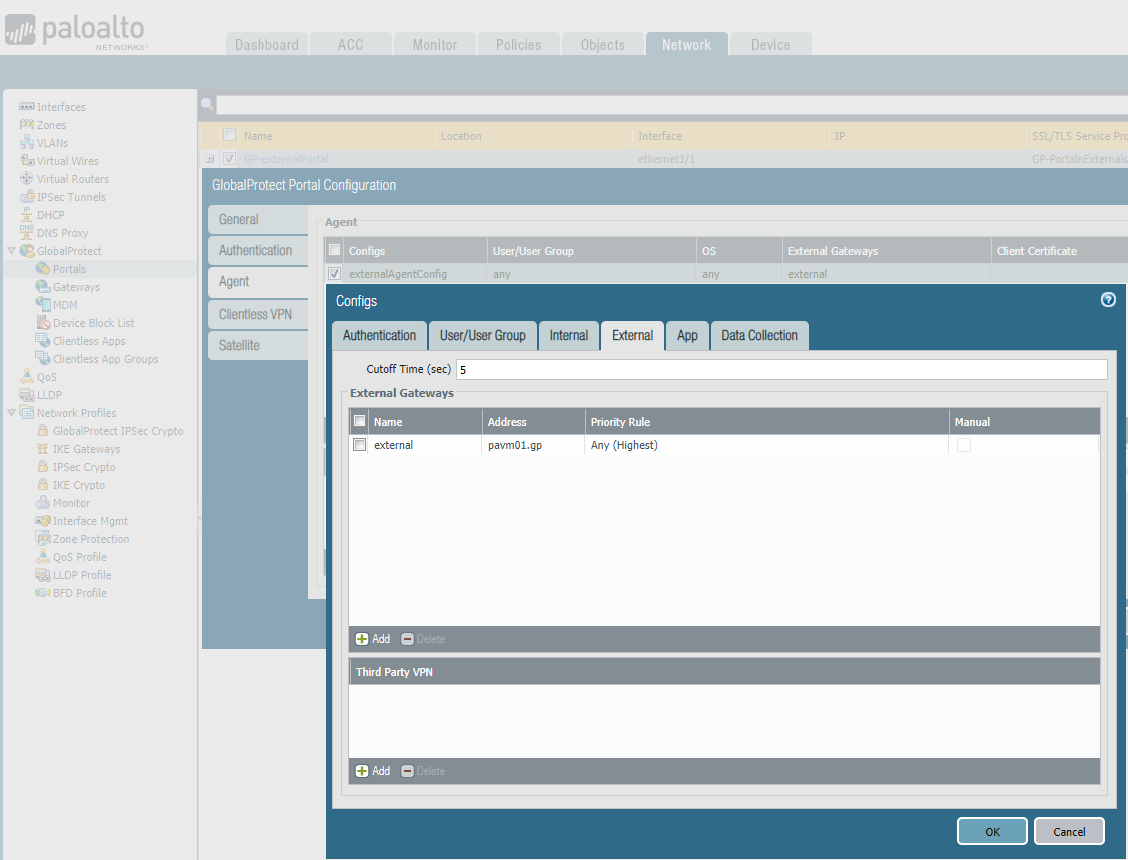This screenshot has height=860, width=1128.
Task: Click the Gateways icon under GlobalProtect
Action: pos(43,287)
